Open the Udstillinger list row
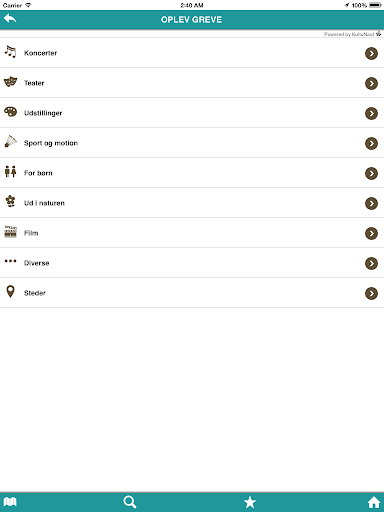The image size is (384, 512). (192, 113)
